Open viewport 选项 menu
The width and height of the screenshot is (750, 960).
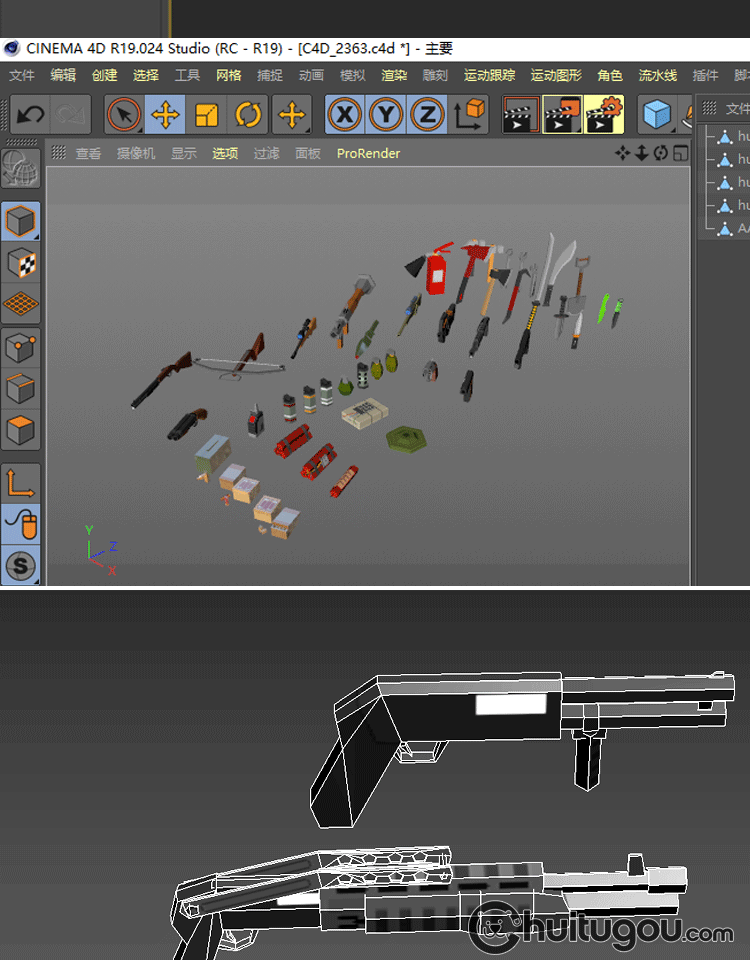click(225, 153)
